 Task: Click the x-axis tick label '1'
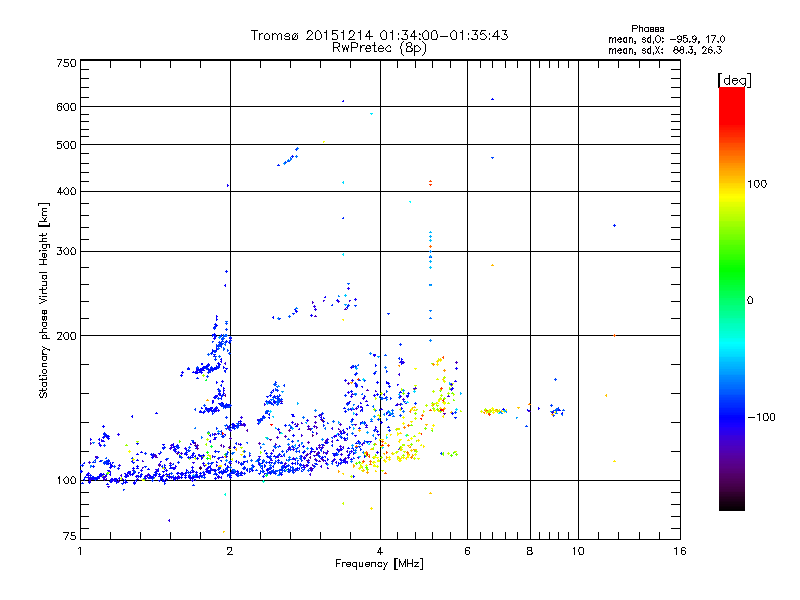tap(80, 551)
